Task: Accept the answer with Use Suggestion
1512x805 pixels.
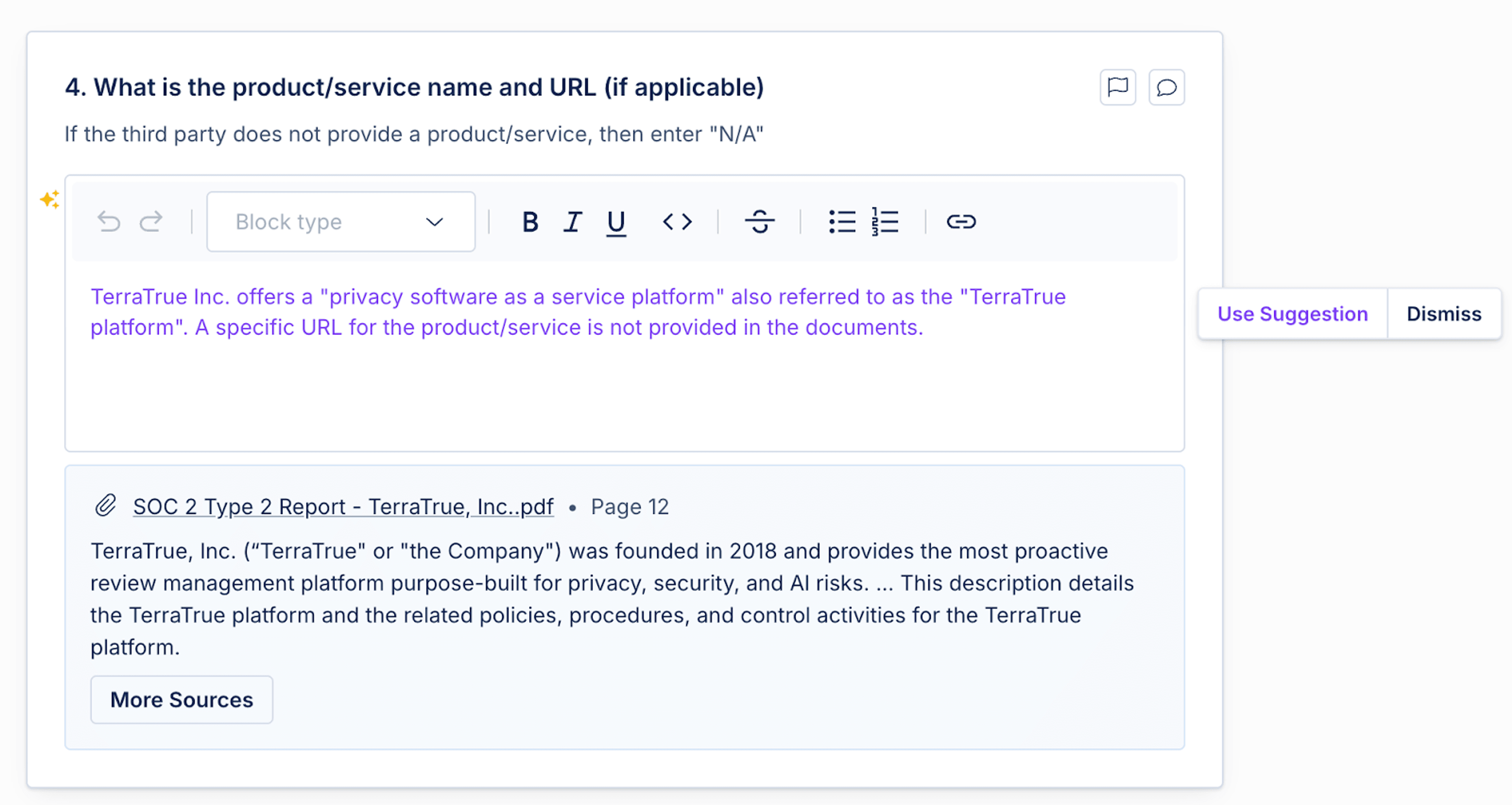Action: click(1292, 314)
